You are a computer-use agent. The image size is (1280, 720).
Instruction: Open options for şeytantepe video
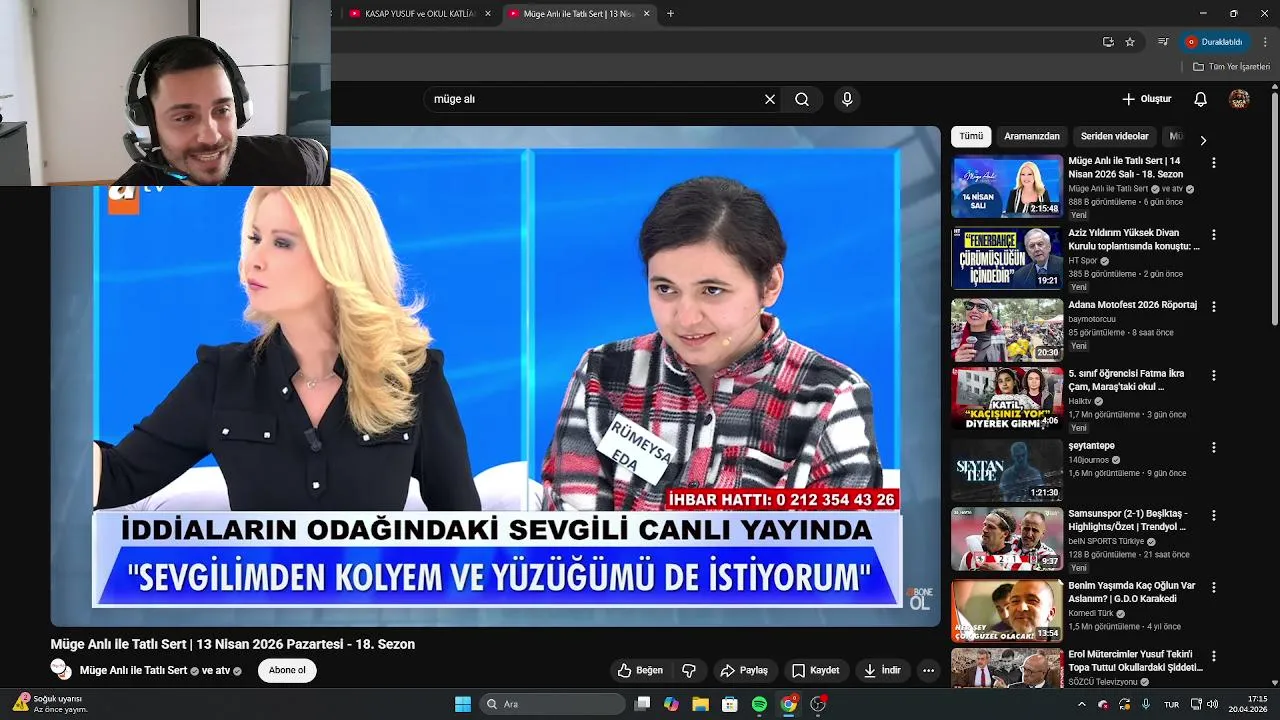pyautogui.click(x=1214, y=447)
